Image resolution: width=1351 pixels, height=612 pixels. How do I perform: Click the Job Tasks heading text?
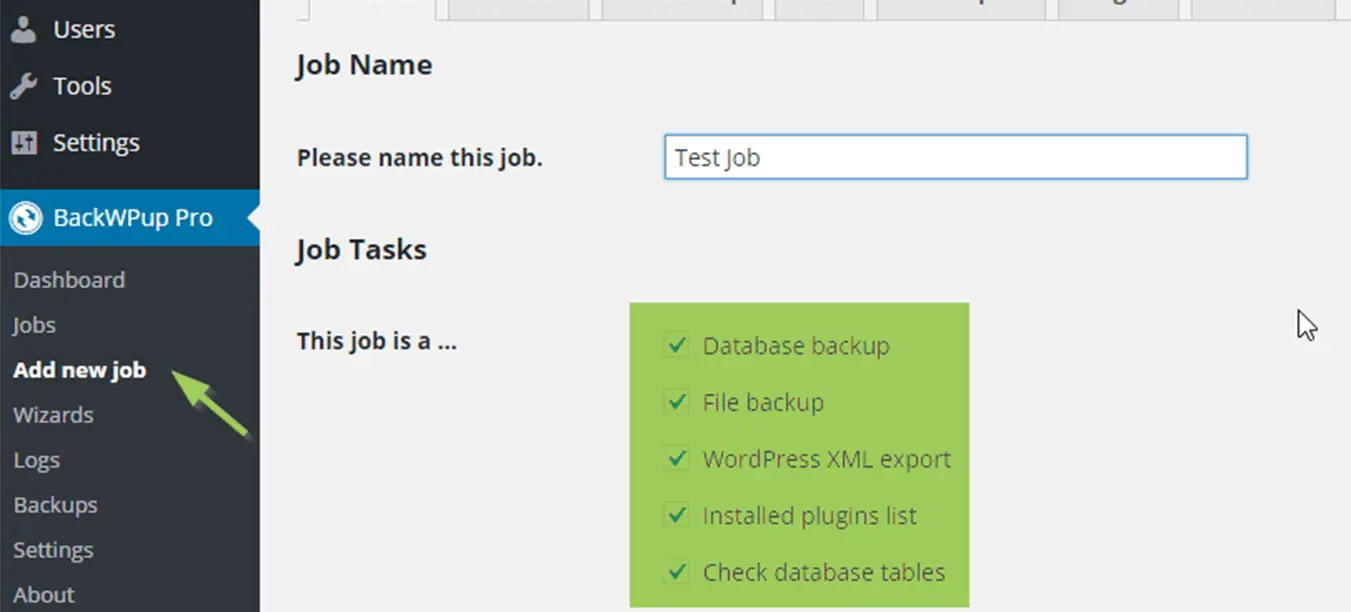click(x=361, y=249)
